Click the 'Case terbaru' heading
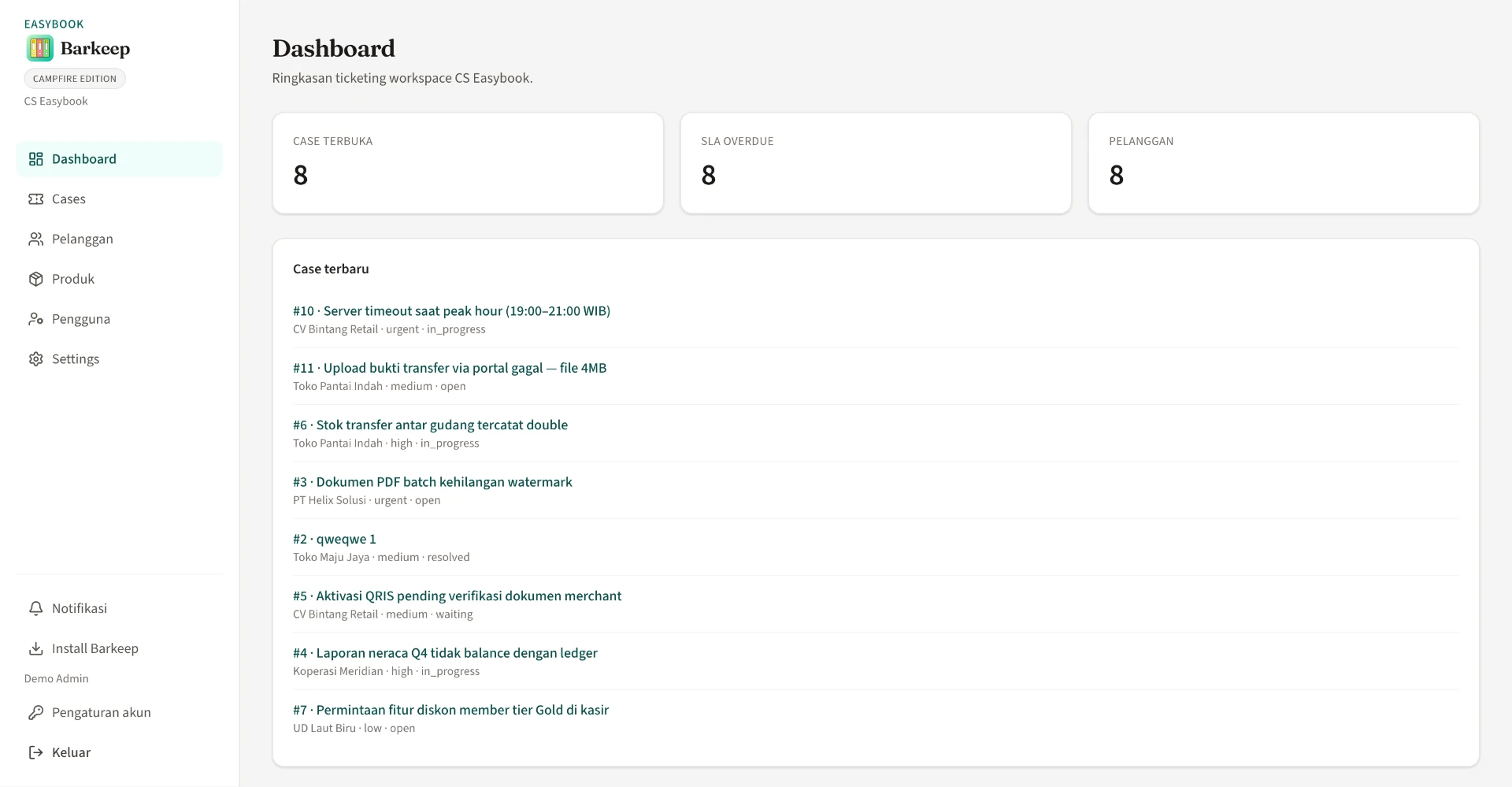Screen dimensions: 1512x787 [331, 269]
